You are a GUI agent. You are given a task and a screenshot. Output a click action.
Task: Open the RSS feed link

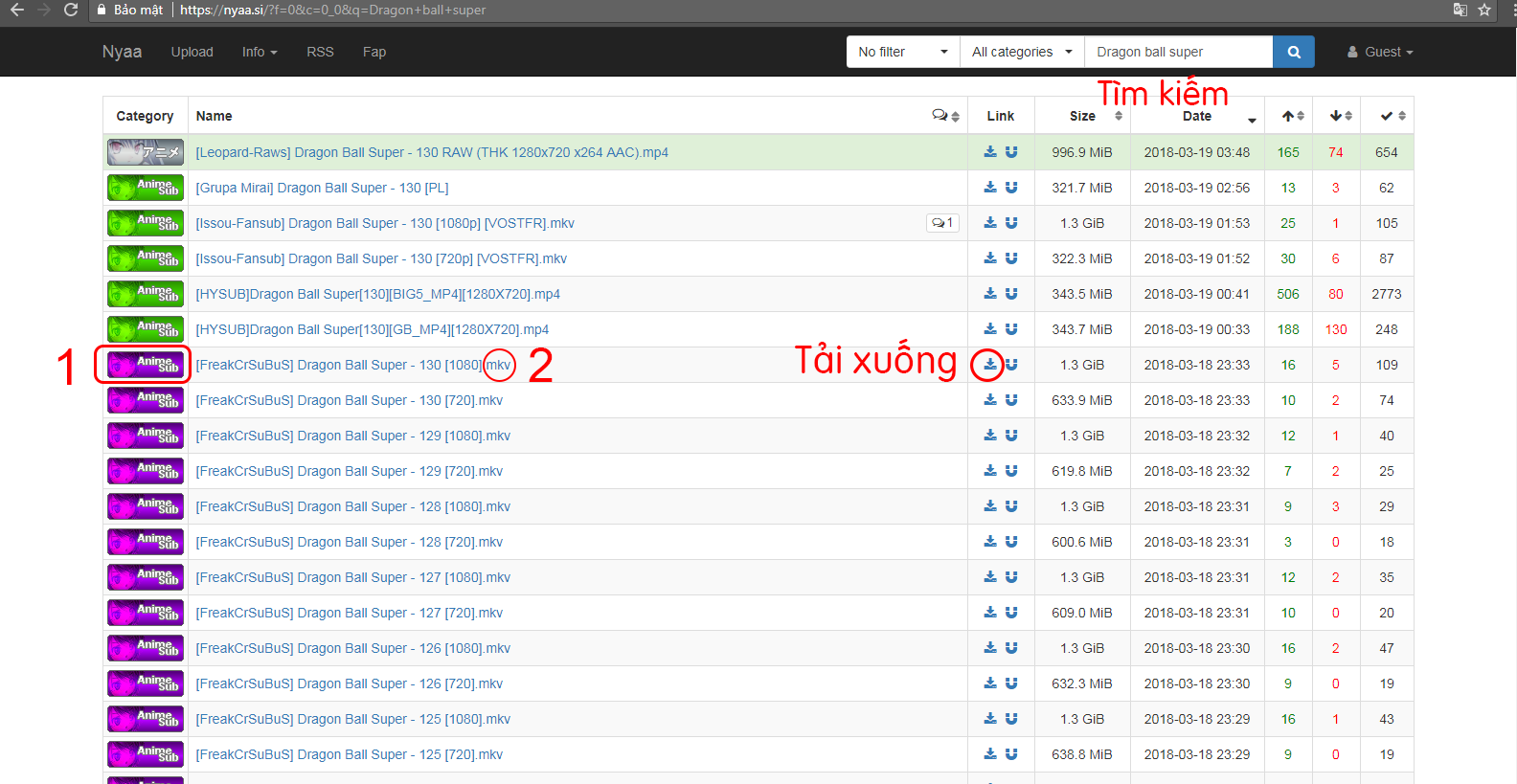[320, 52]
